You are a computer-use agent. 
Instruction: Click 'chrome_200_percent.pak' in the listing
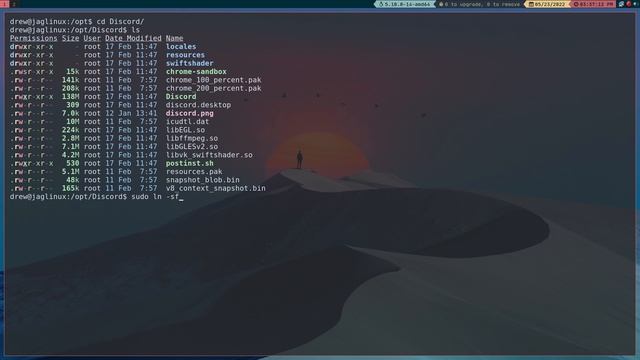(x=213, y=88)
